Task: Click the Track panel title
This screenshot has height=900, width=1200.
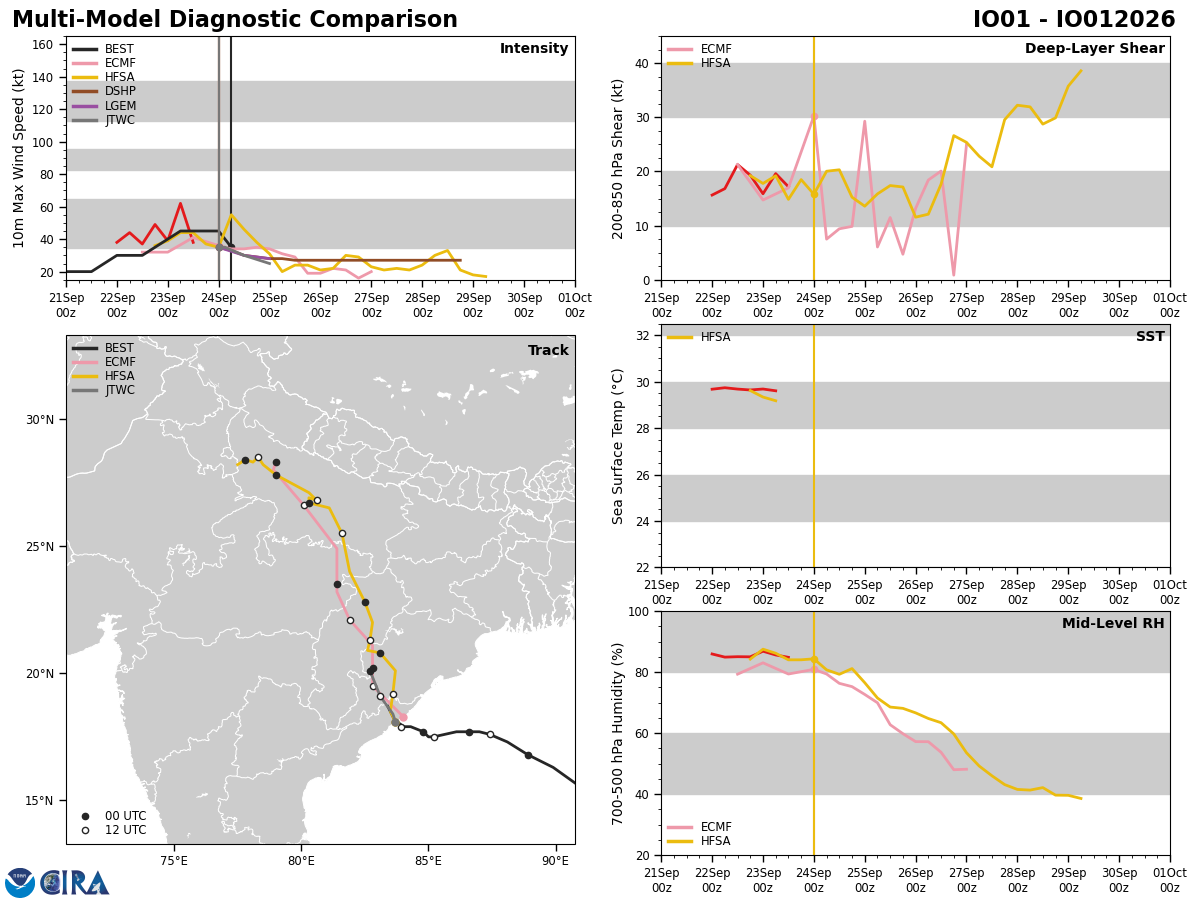Action: tap(548, 351)
